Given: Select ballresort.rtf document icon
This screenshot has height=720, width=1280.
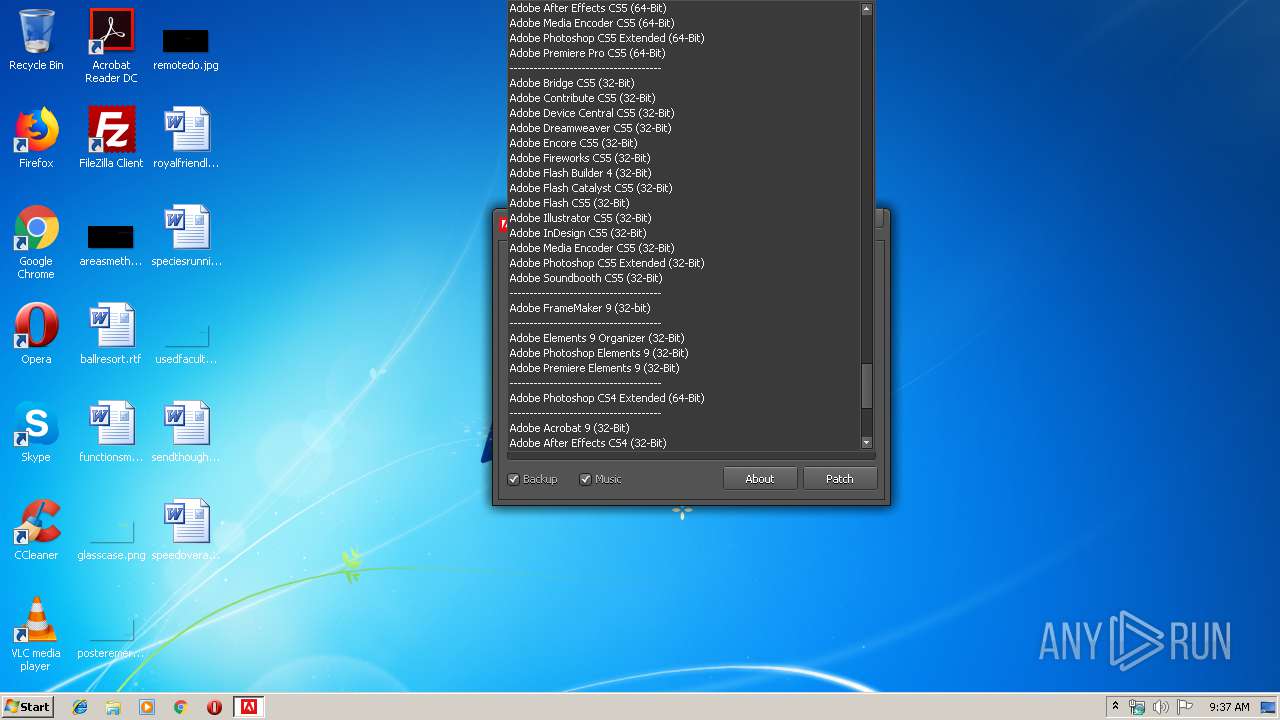Looking at the screenshot, I should pos(111,334).
